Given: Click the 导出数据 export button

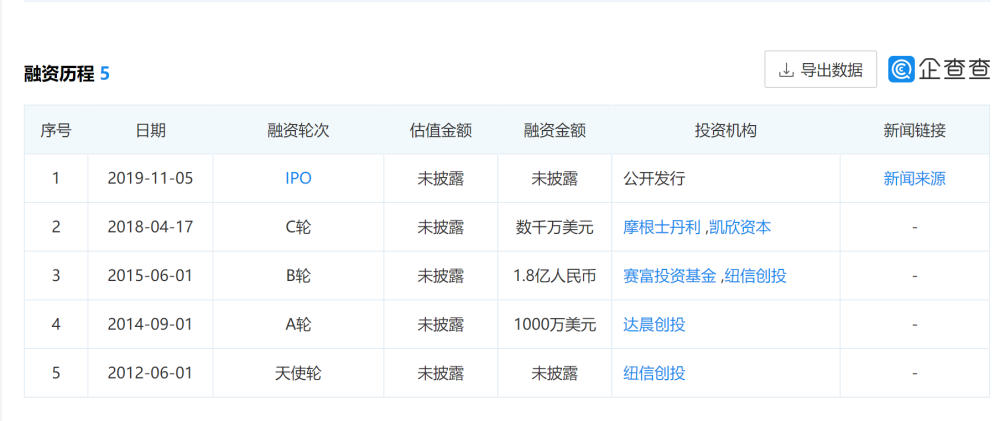Looking at the screenshot, I should [820, 70].
